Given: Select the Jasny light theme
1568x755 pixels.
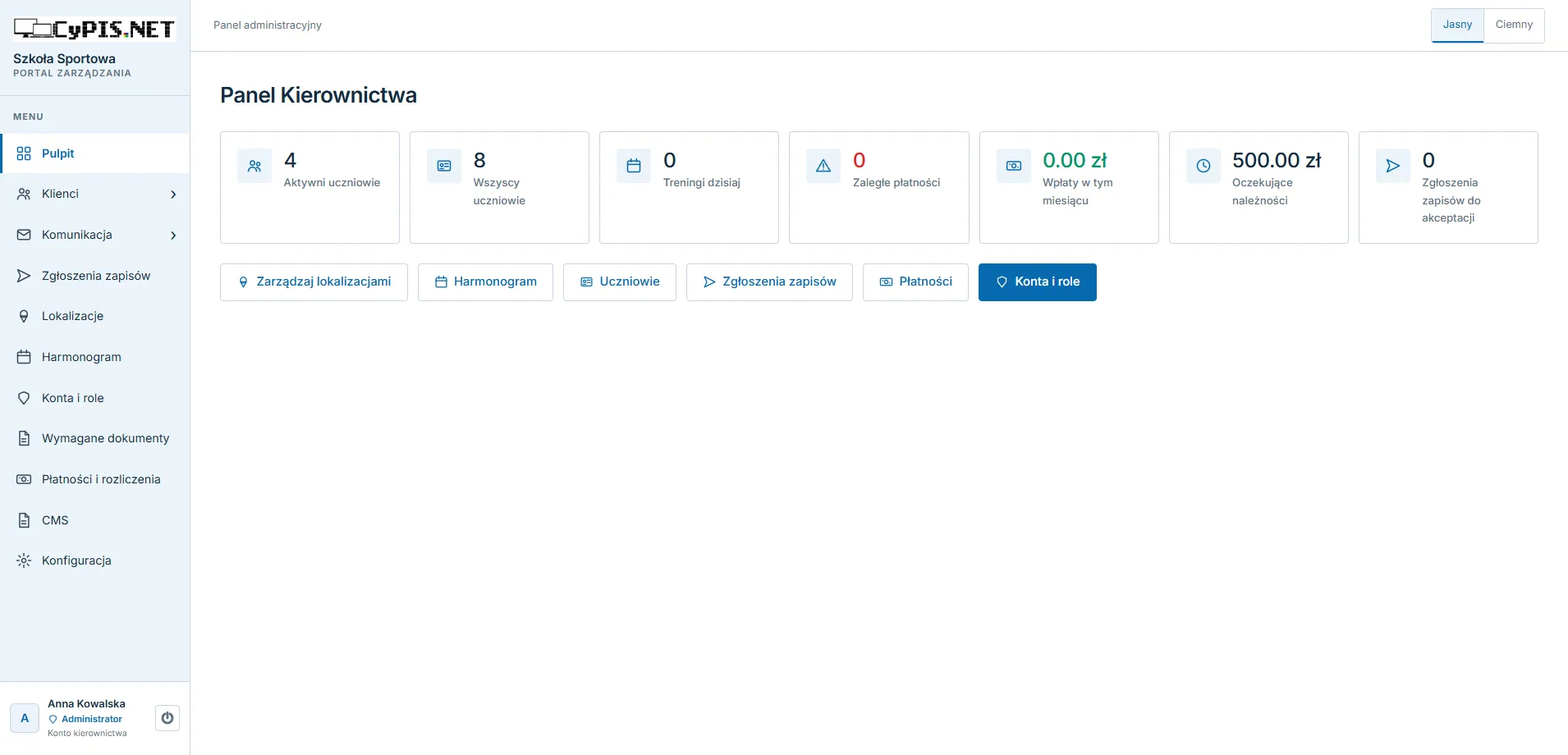Looking at the screenshot, I should tap(1457, 25).
